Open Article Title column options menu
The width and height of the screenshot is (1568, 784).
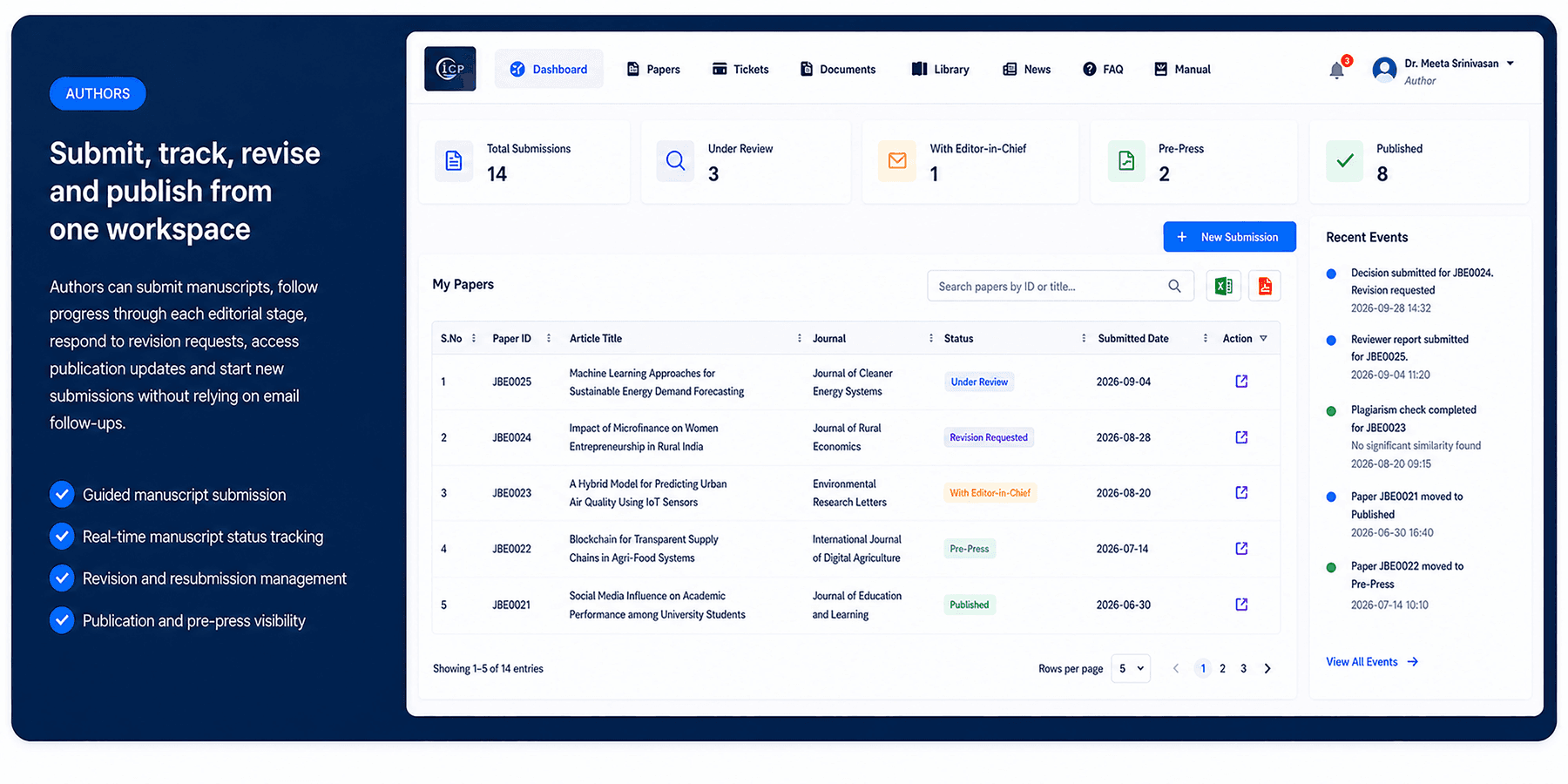click(x=800, y=339)
